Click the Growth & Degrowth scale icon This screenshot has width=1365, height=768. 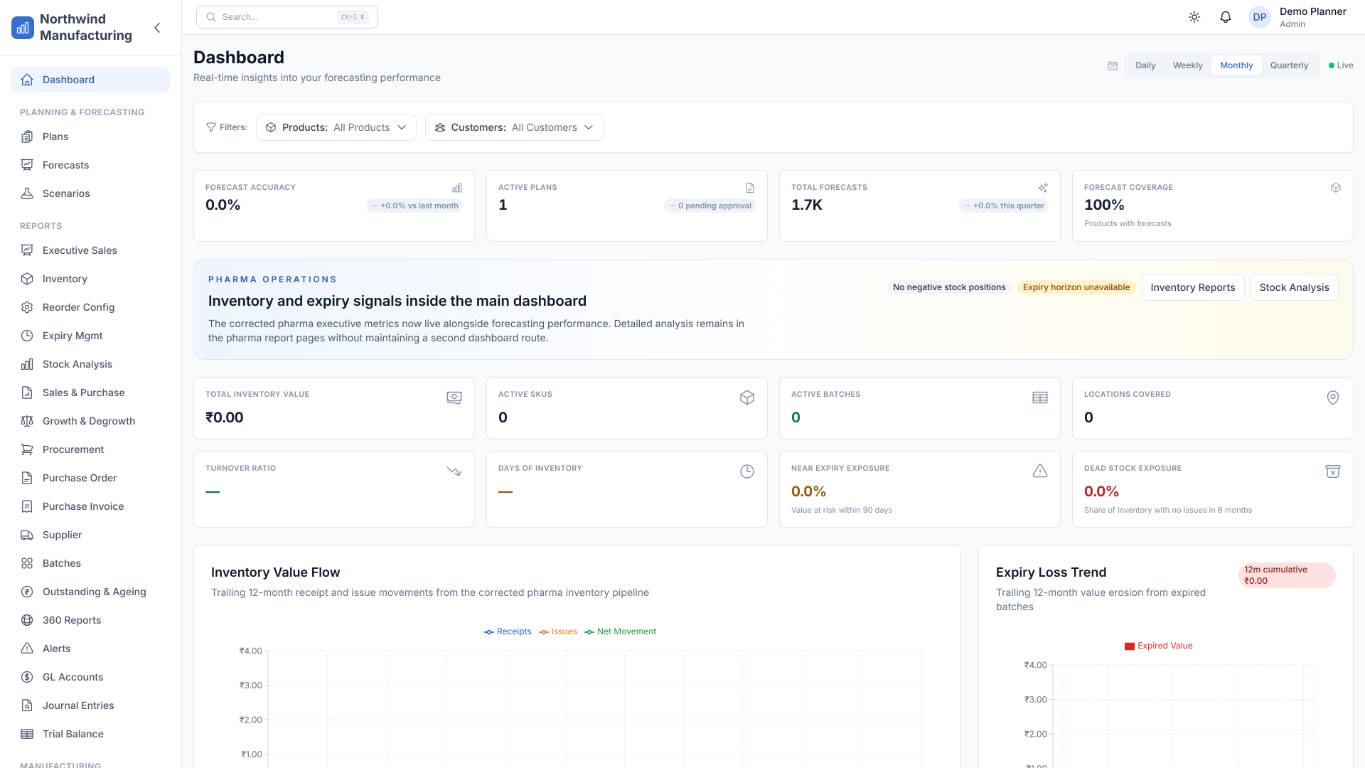[x=27, y=421]
